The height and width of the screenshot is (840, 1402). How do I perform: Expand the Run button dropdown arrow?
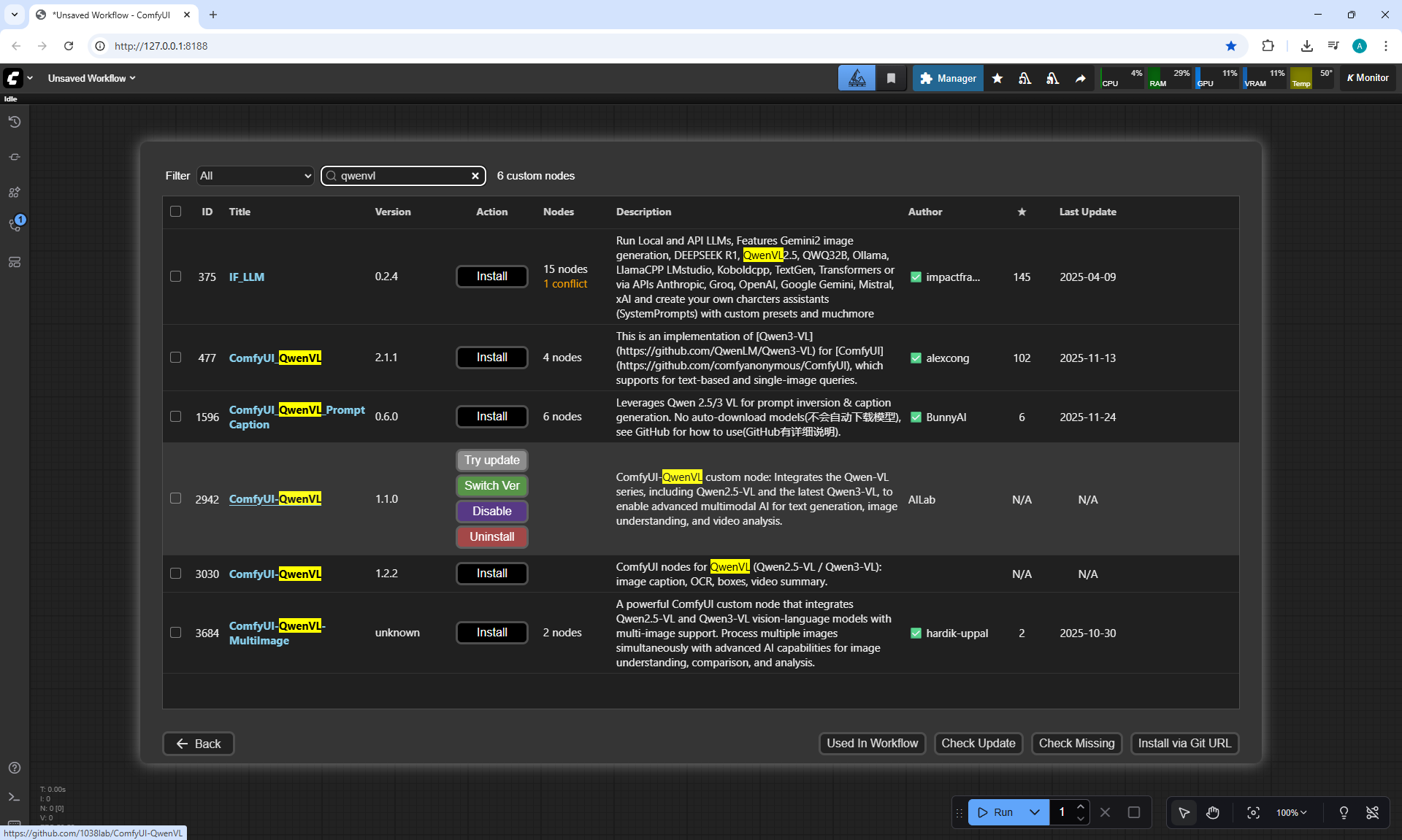[1035, 812]
